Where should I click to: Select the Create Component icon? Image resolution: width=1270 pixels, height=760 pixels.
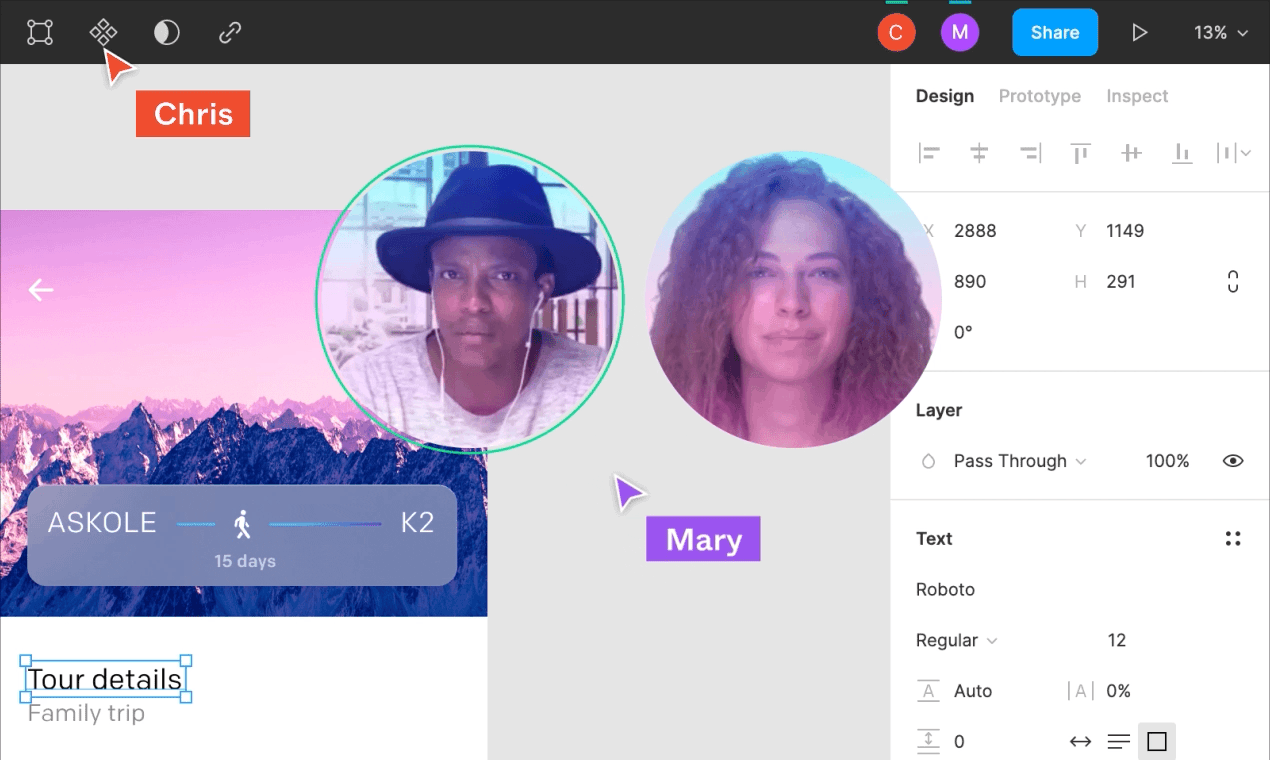tap(103, 33)
